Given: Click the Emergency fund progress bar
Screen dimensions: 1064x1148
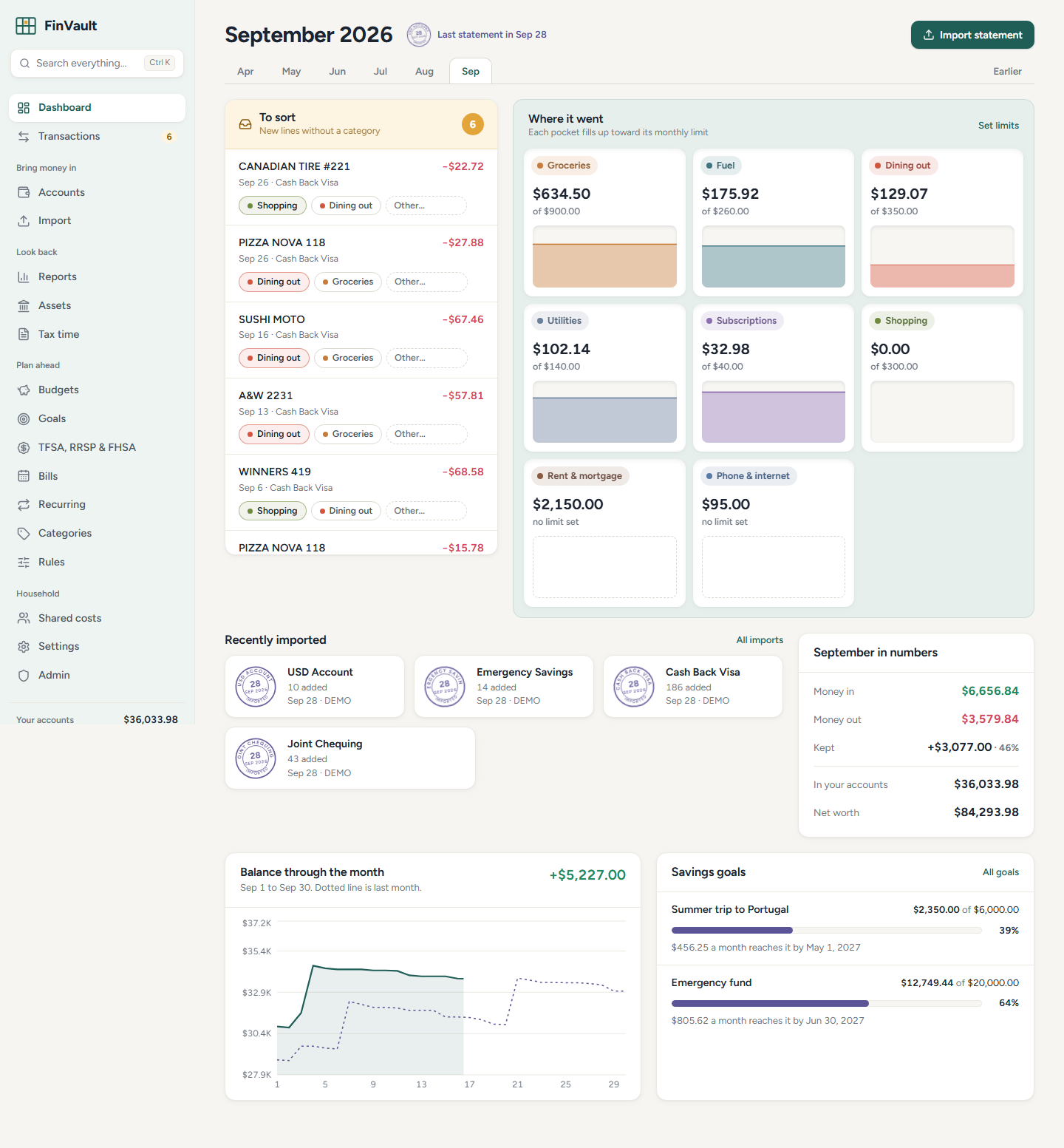Looking at the screenshot, I should 827,1003.
